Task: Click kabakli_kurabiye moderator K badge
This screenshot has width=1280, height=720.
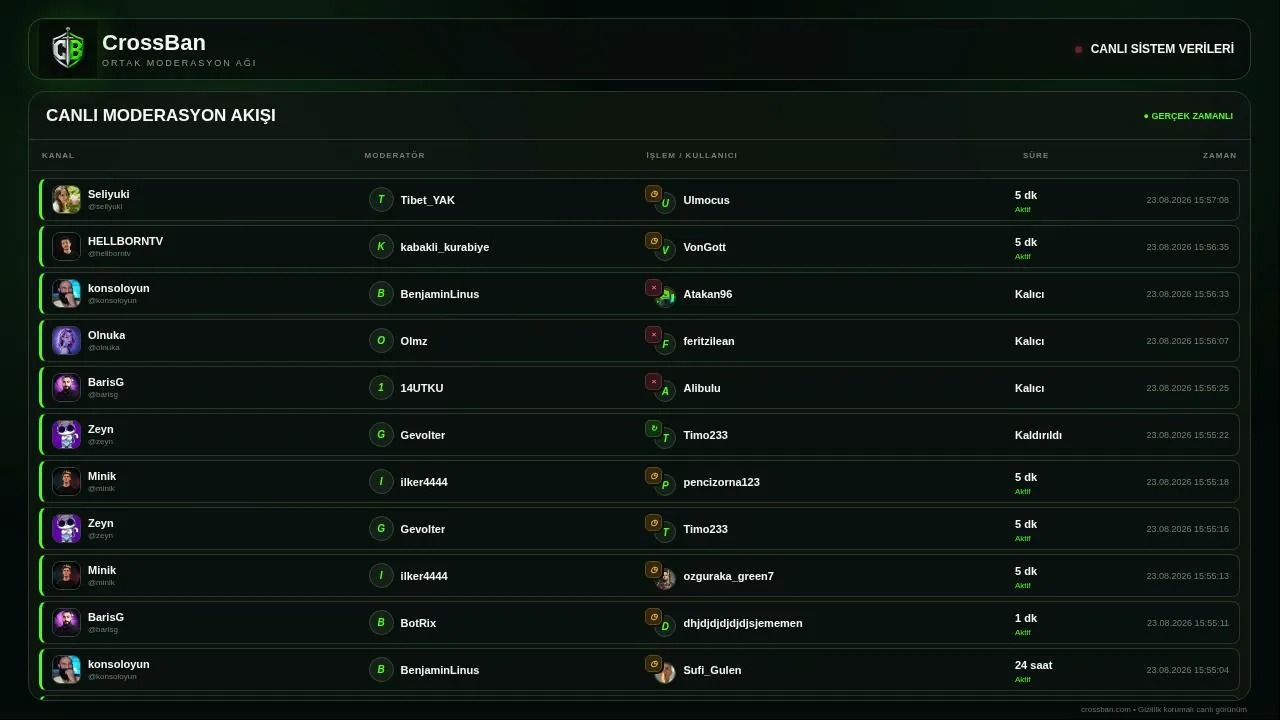Action: [x=381, y=246]
